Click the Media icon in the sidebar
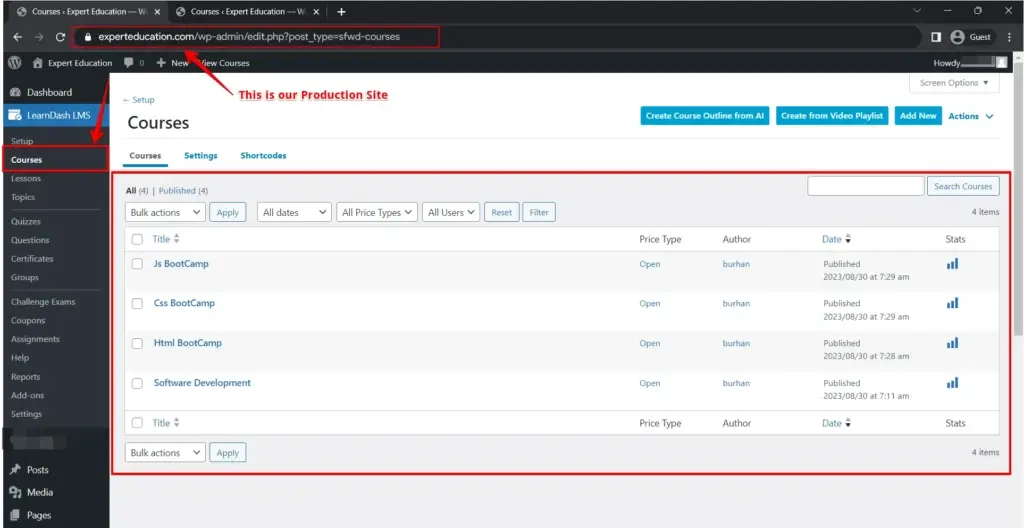Viewport: 1024px width, 528px height. [x=16, y=492]
